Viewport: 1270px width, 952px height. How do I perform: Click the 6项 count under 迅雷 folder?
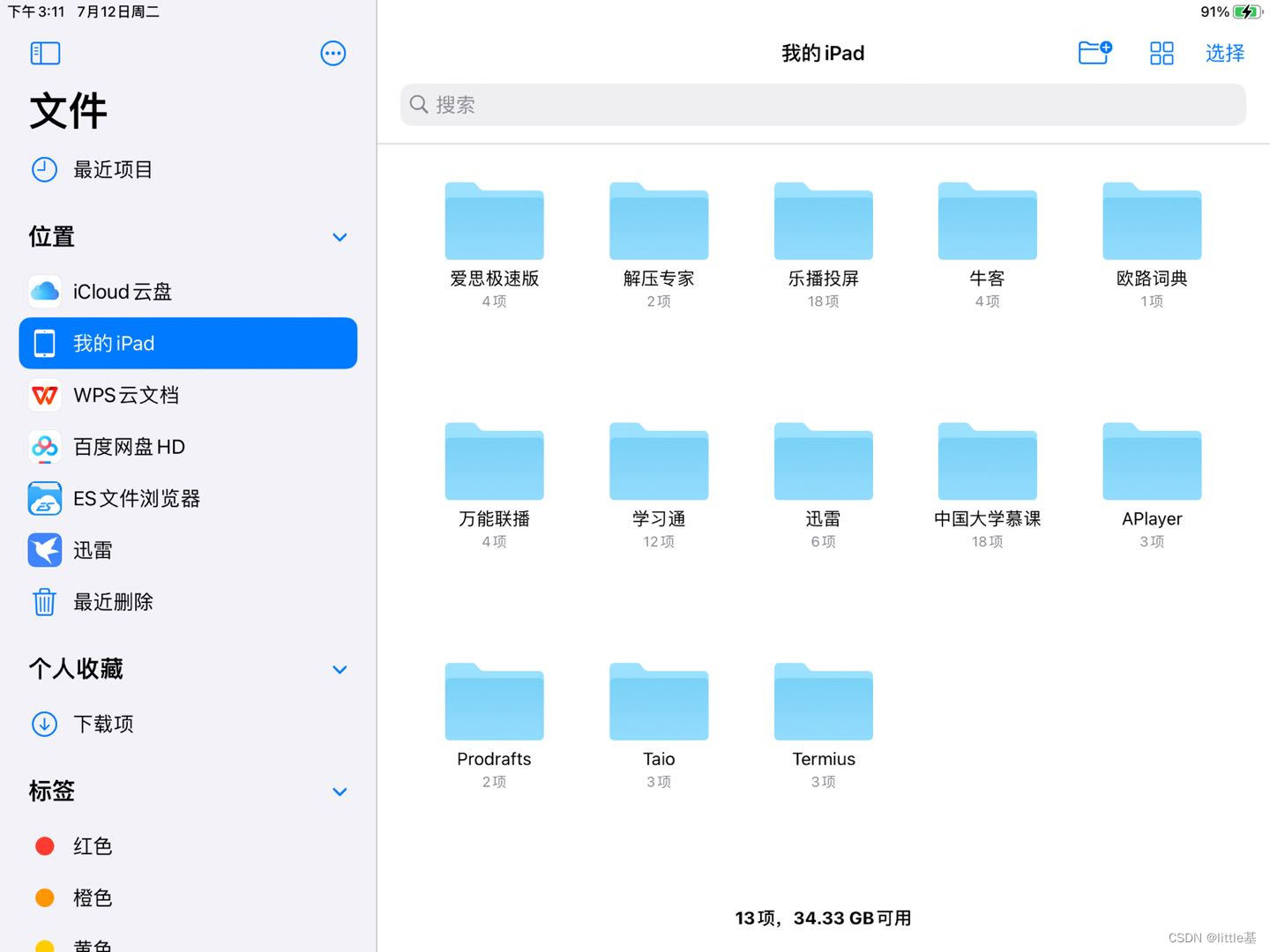pyautogui.click(x=824, y=541)
